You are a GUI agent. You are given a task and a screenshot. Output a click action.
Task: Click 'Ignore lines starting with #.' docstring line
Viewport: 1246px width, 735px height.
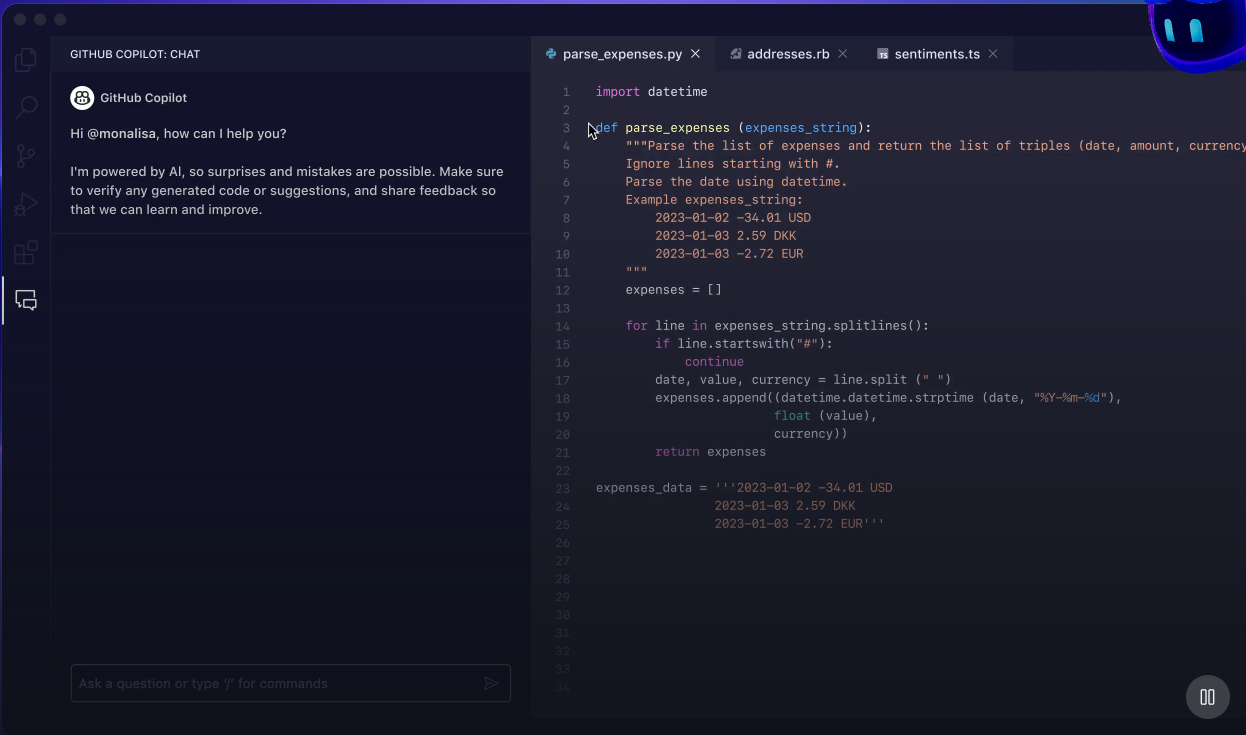[x=733, y=164]
